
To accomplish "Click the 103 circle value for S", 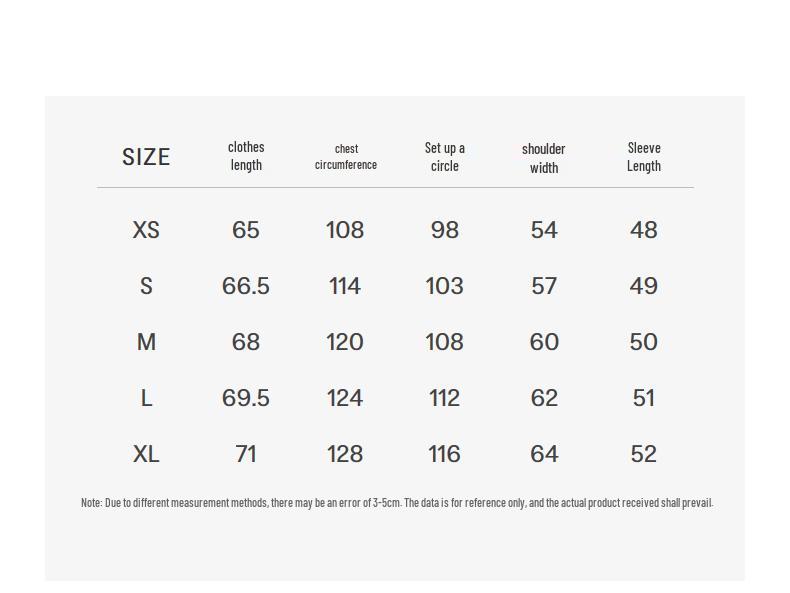I will (444, 286).
